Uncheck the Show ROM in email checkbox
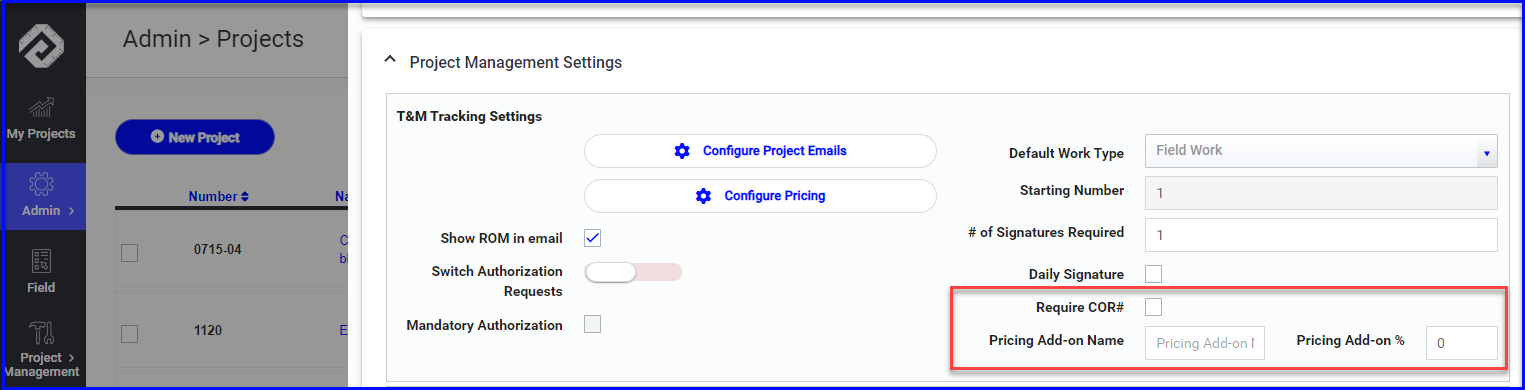 click(592, 238)
